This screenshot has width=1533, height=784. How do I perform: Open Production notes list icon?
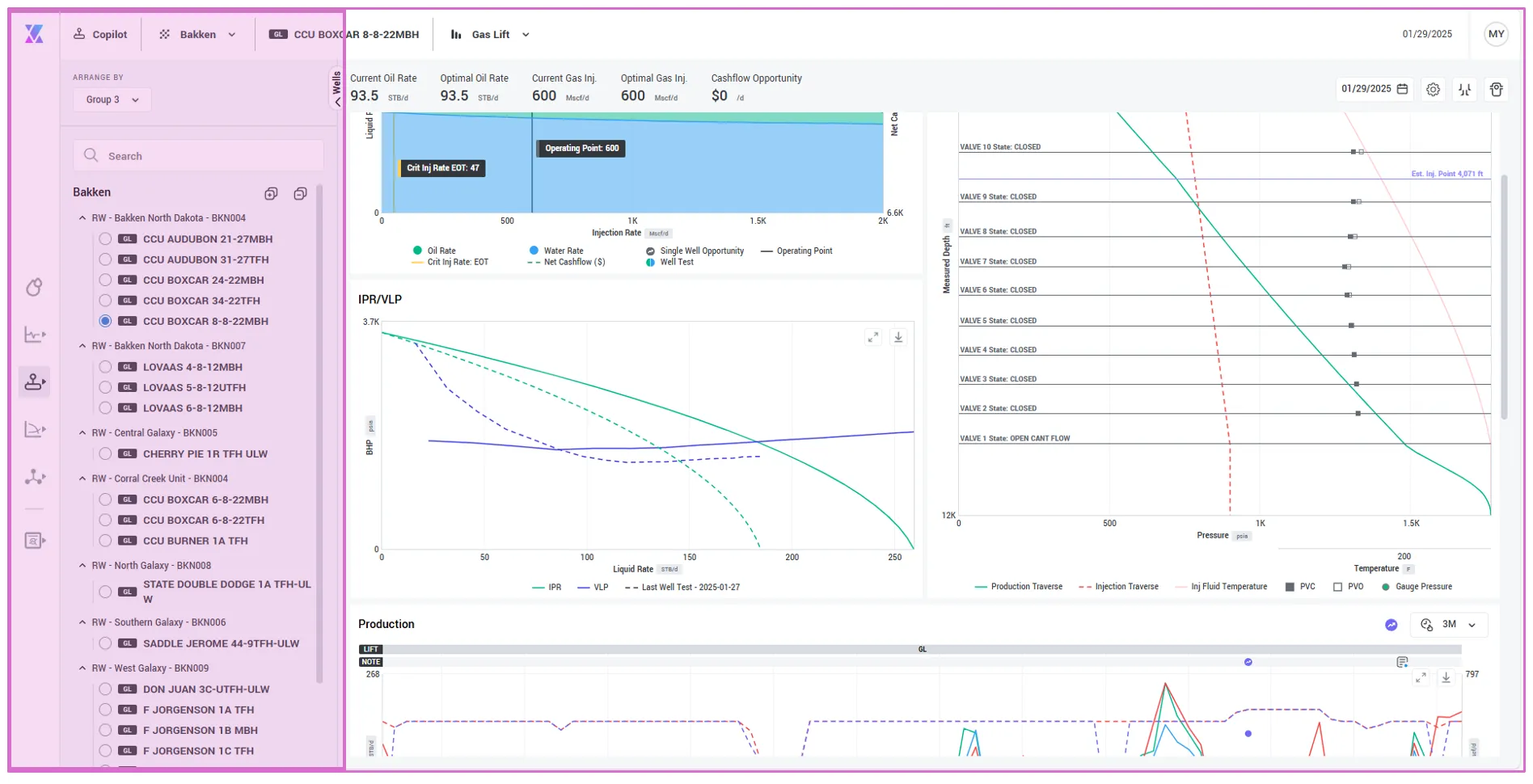1402,662
